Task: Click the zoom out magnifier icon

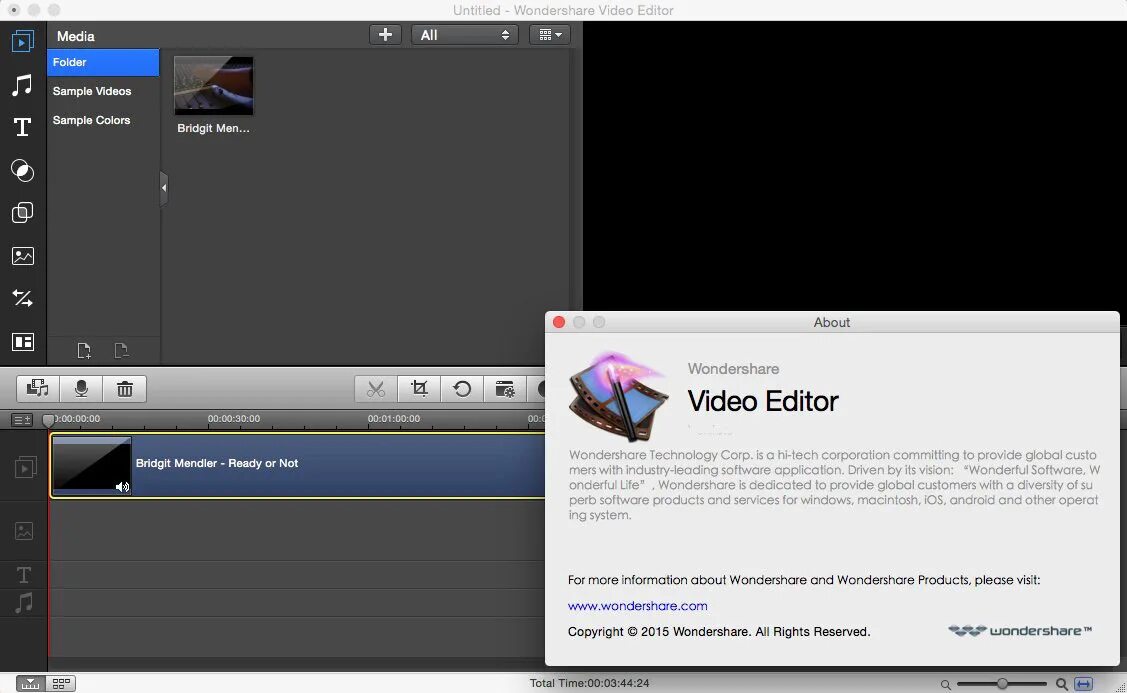Action: 946,684
